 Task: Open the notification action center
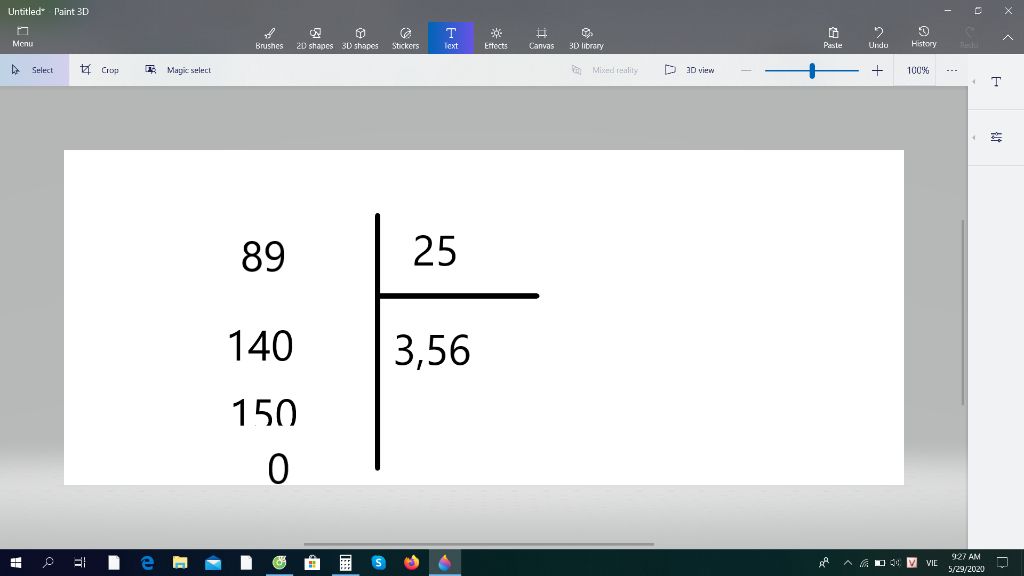[x=1002, y=563]
